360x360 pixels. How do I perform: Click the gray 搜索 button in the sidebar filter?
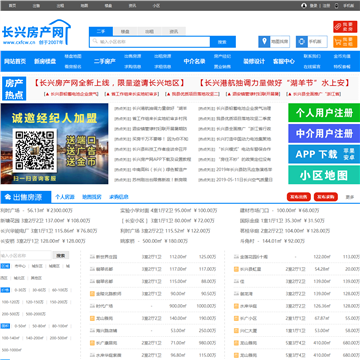(61, 255)
